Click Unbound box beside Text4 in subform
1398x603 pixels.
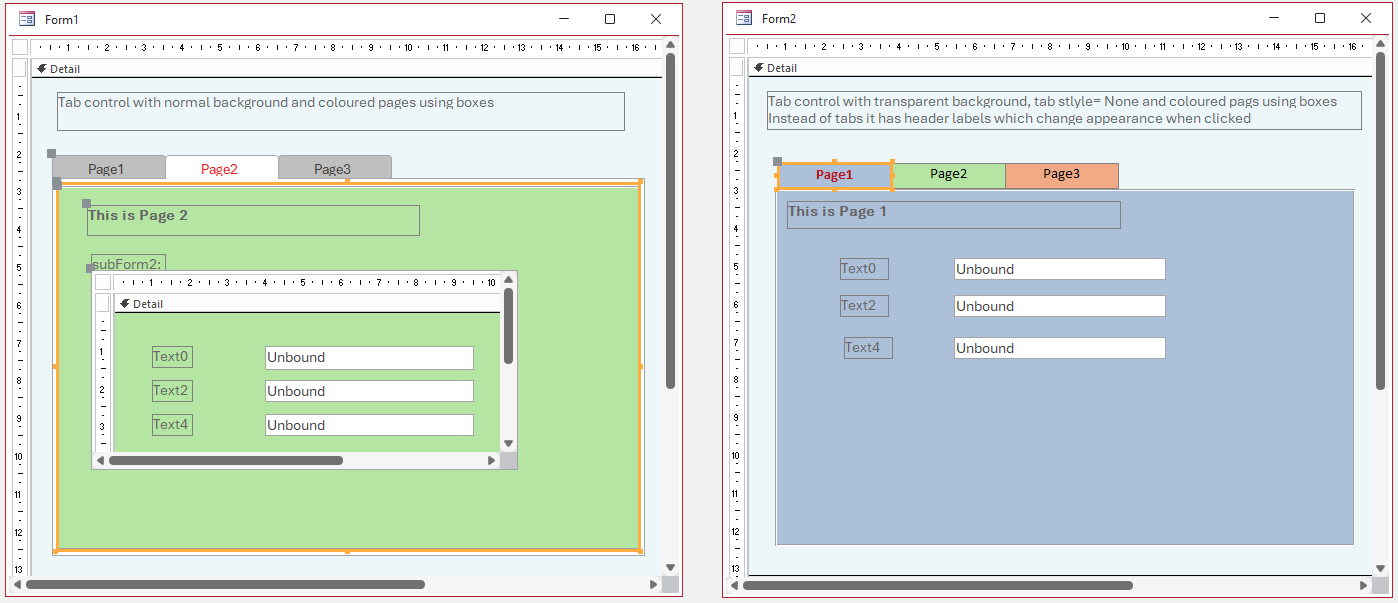click(x=369, y=425)
